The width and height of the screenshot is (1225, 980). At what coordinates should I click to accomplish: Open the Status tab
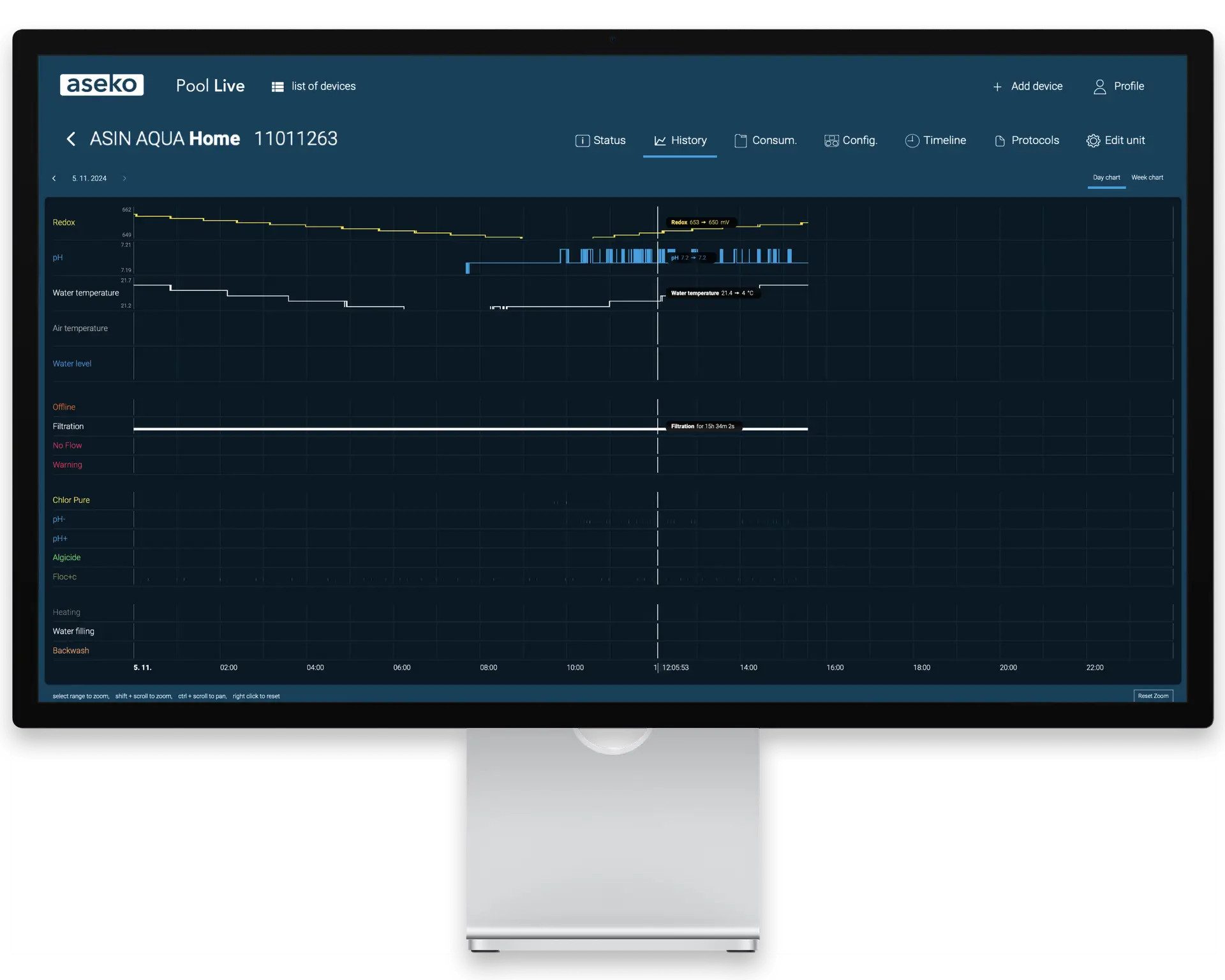tap(600, 141)
